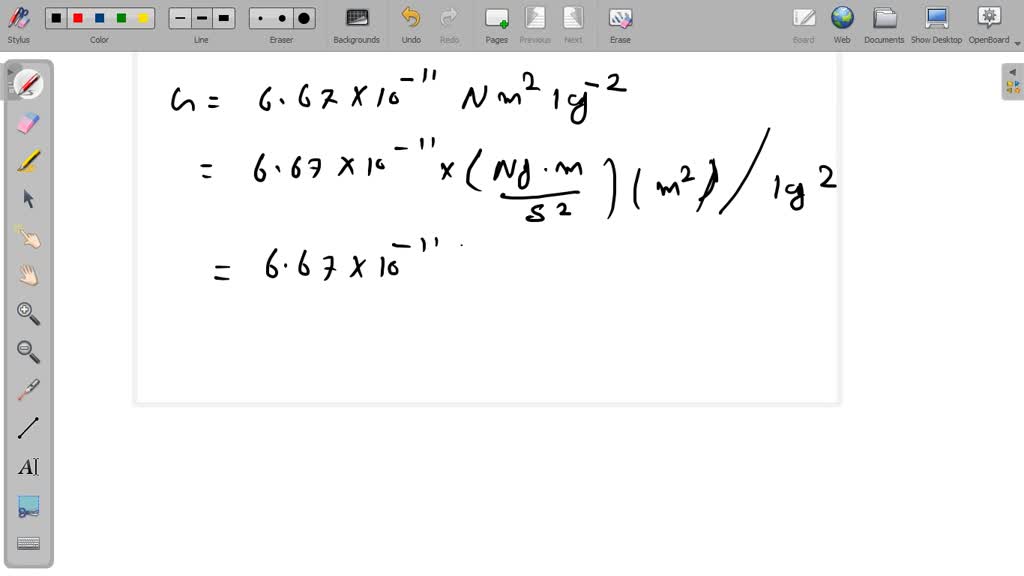The width and height of the screenshot is (1024, 576).
Task: Collapse the left tool palette
Action: point(12,72)
